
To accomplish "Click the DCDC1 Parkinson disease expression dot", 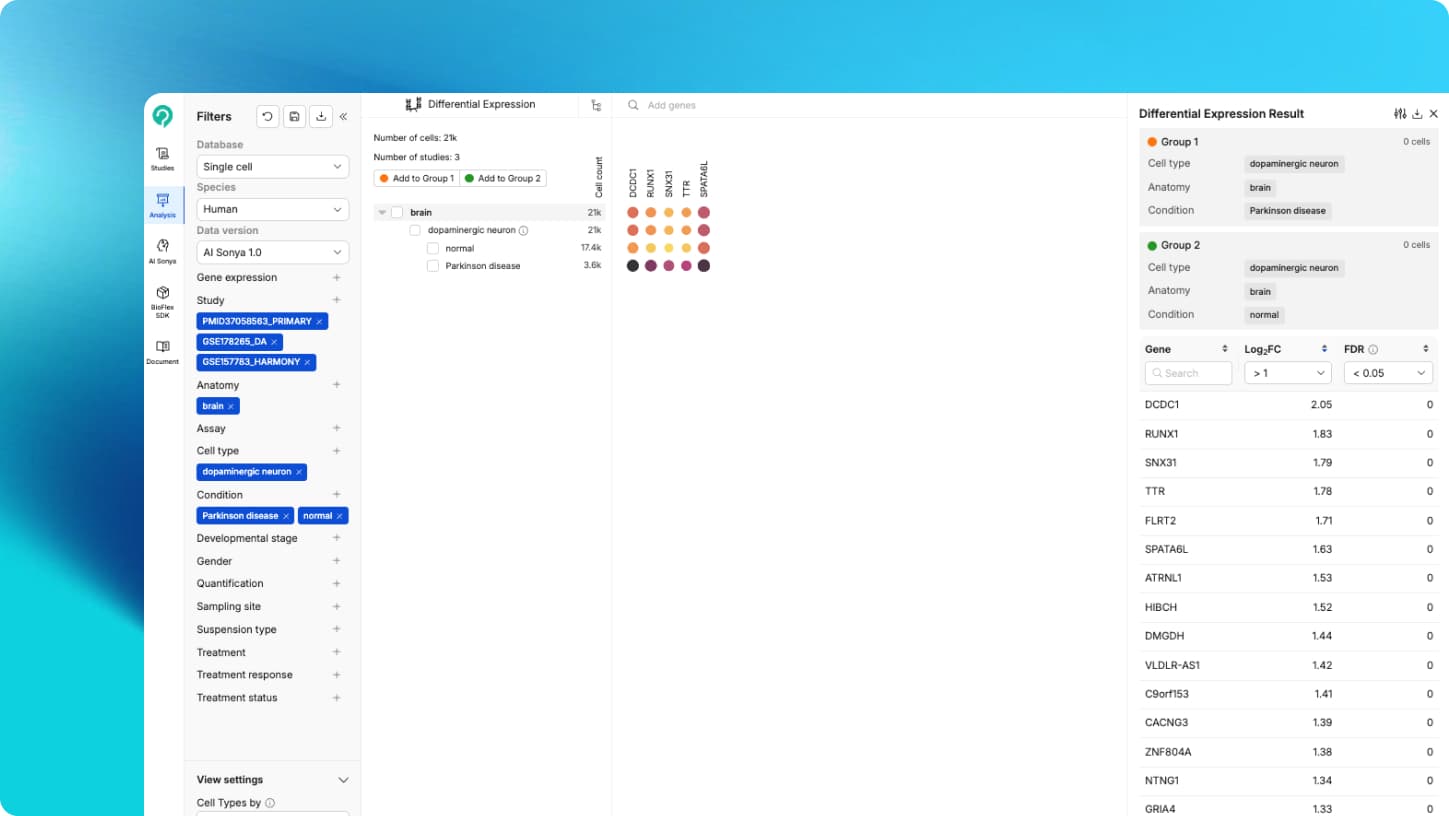I will coord(633,266).
